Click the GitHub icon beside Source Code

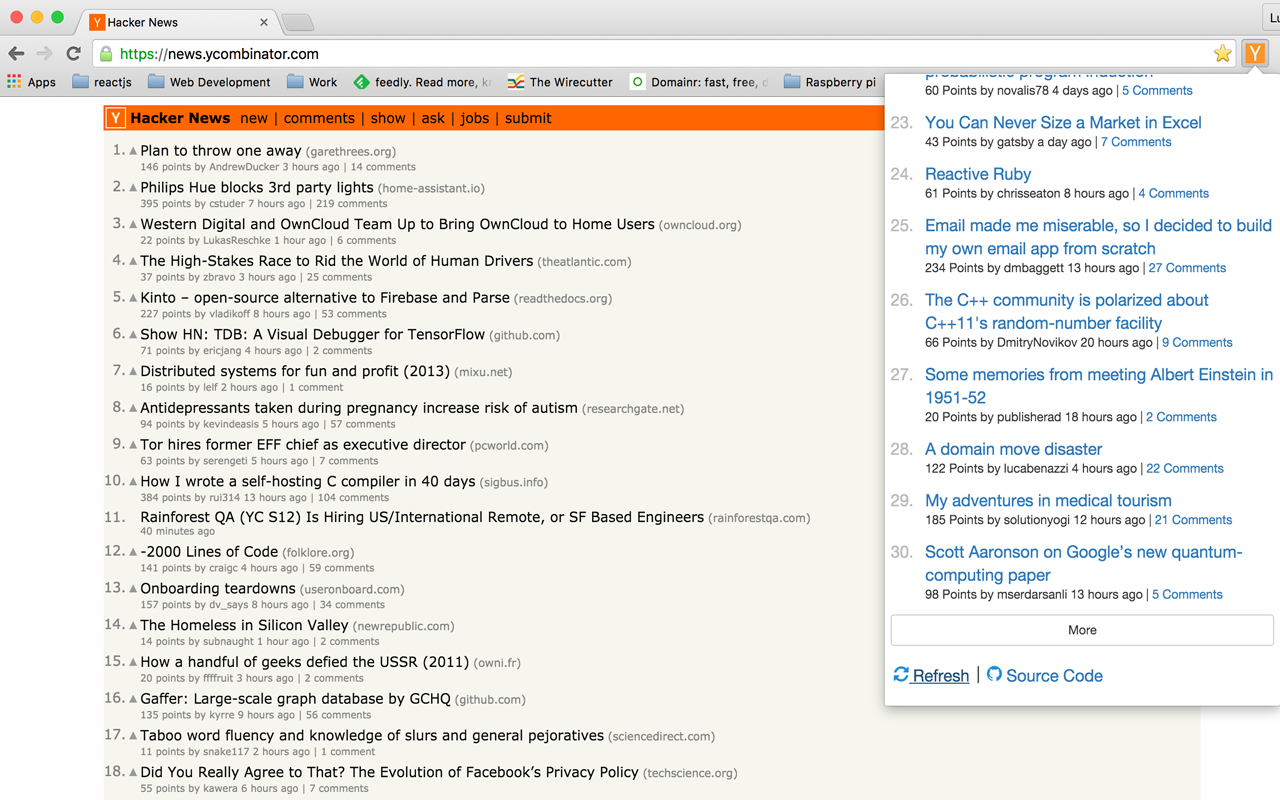[x=994, y=674]
